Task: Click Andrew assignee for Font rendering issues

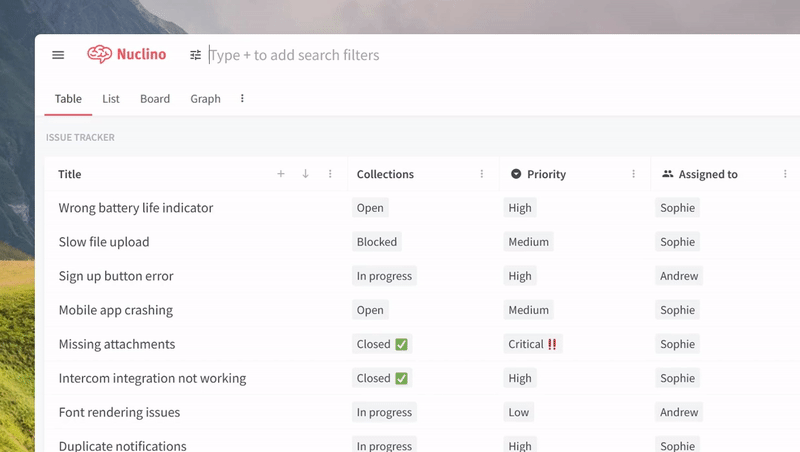Action: pyautogui.click(x=679, y=412)
